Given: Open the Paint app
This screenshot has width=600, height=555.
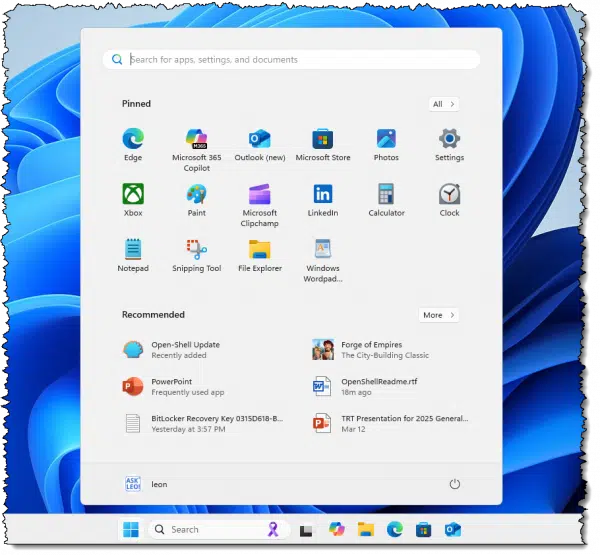Looking at the screenshot, I should pyautogui.click(x=197, y=200).
